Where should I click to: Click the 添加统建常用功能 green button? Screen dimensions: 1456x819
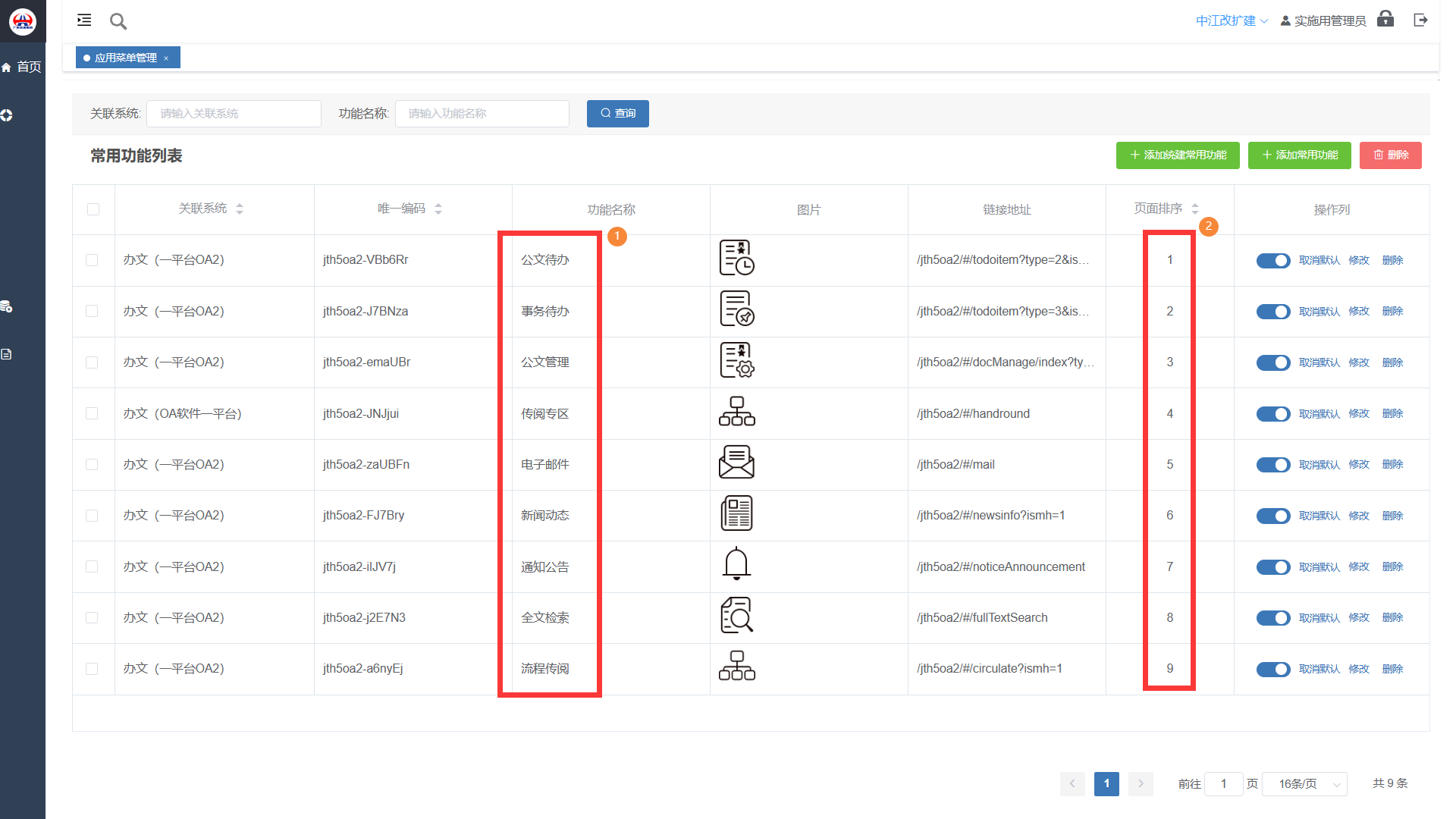pyautogui.click(x=1177, y=155)
